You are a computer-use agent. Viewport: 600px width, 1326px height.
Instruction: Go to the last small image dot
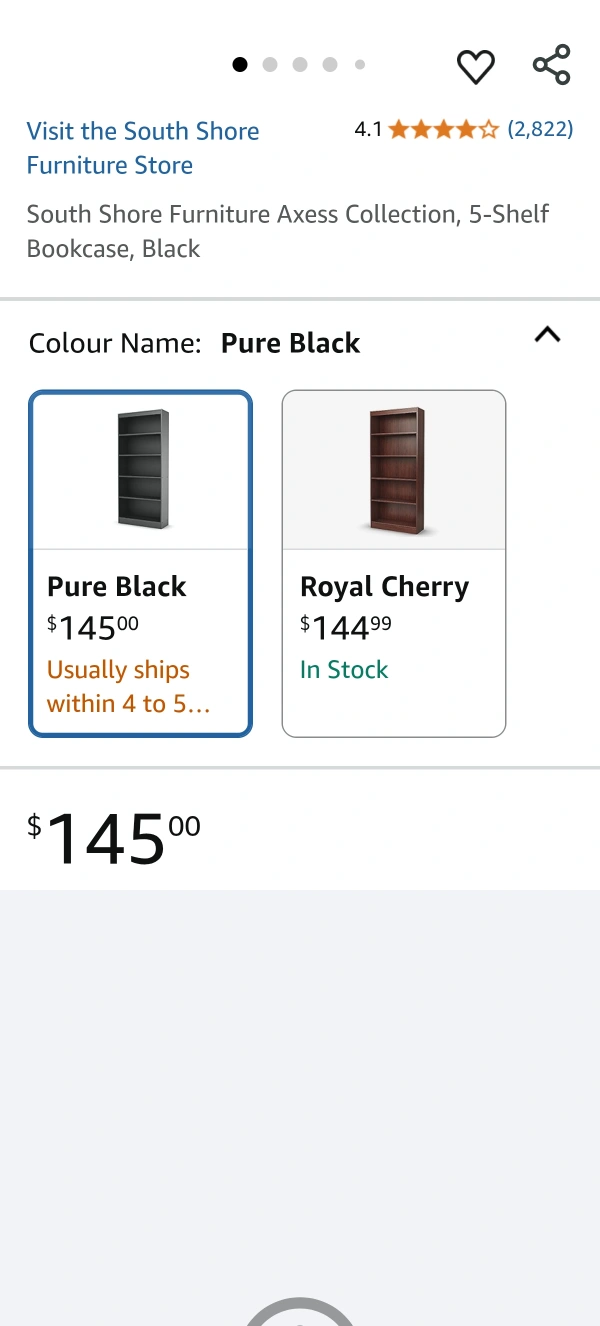360,65
